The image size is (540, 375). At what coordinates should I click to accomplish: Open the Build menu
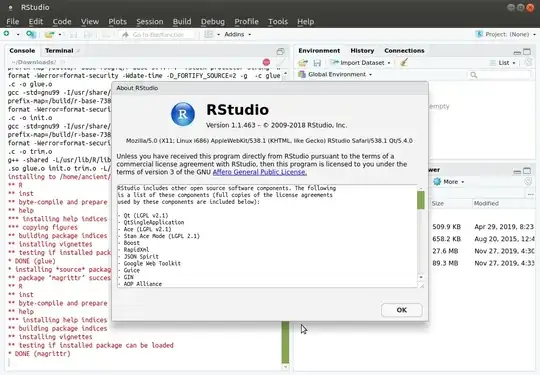(182, 21)
